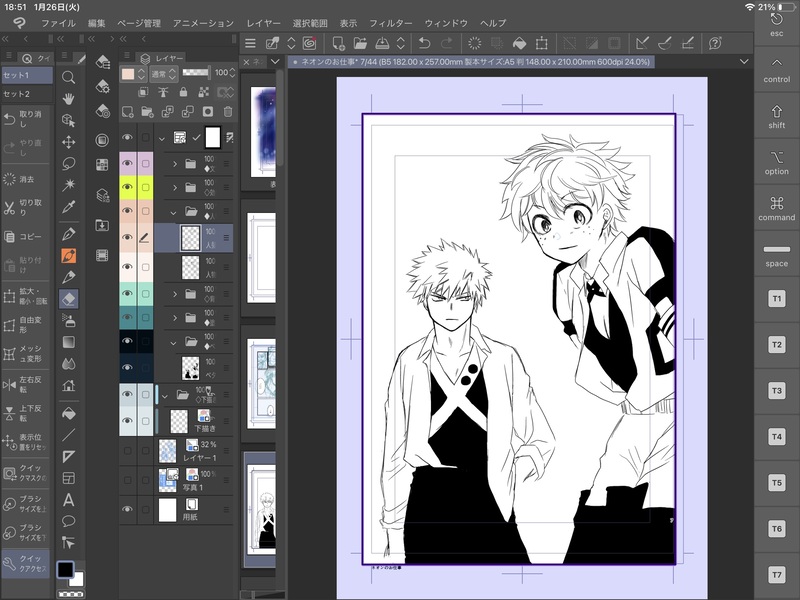
Task: Click the Delete layer trash icon
Action: (228, 112)
